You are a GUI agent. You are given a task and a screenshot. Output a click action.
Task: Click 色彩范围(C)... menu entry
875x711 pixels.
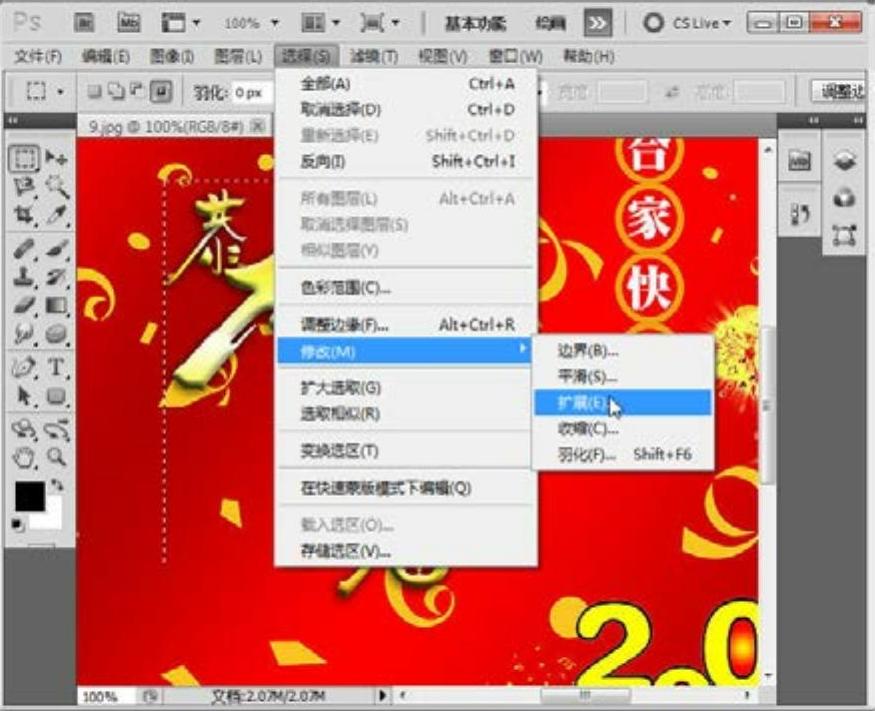(x=345, y=288)
